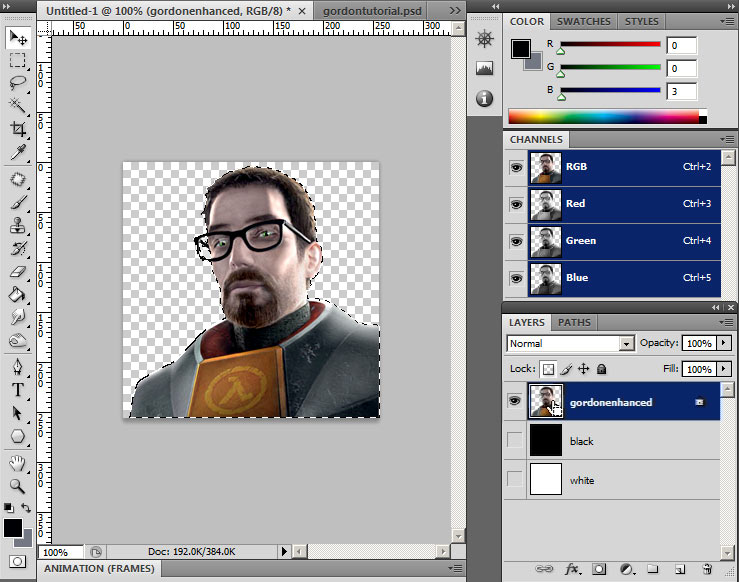Select the Hand tool
Screen dimensions: 739x582
pyautogui.click(x=18, y=463)
